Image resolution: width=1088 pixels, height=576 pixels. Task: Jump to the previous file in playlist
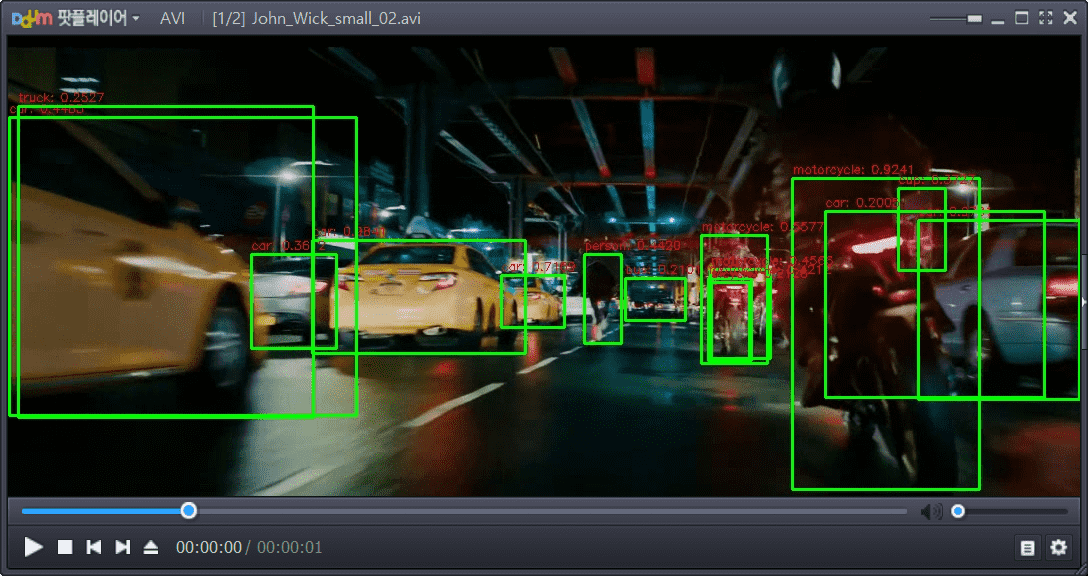tap(94, 547)
